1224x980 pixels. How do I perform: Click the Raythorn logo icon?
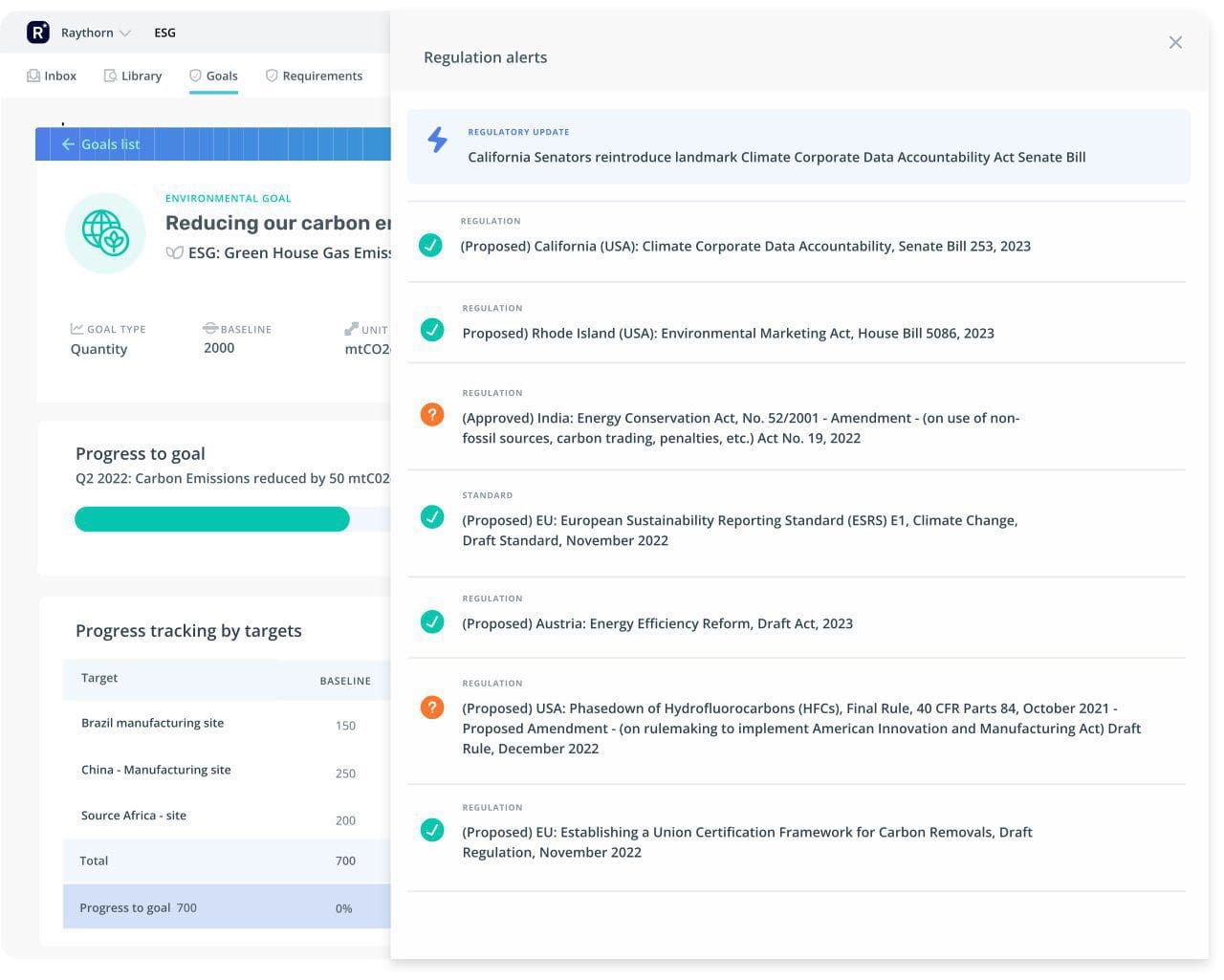tap(38, 33)
